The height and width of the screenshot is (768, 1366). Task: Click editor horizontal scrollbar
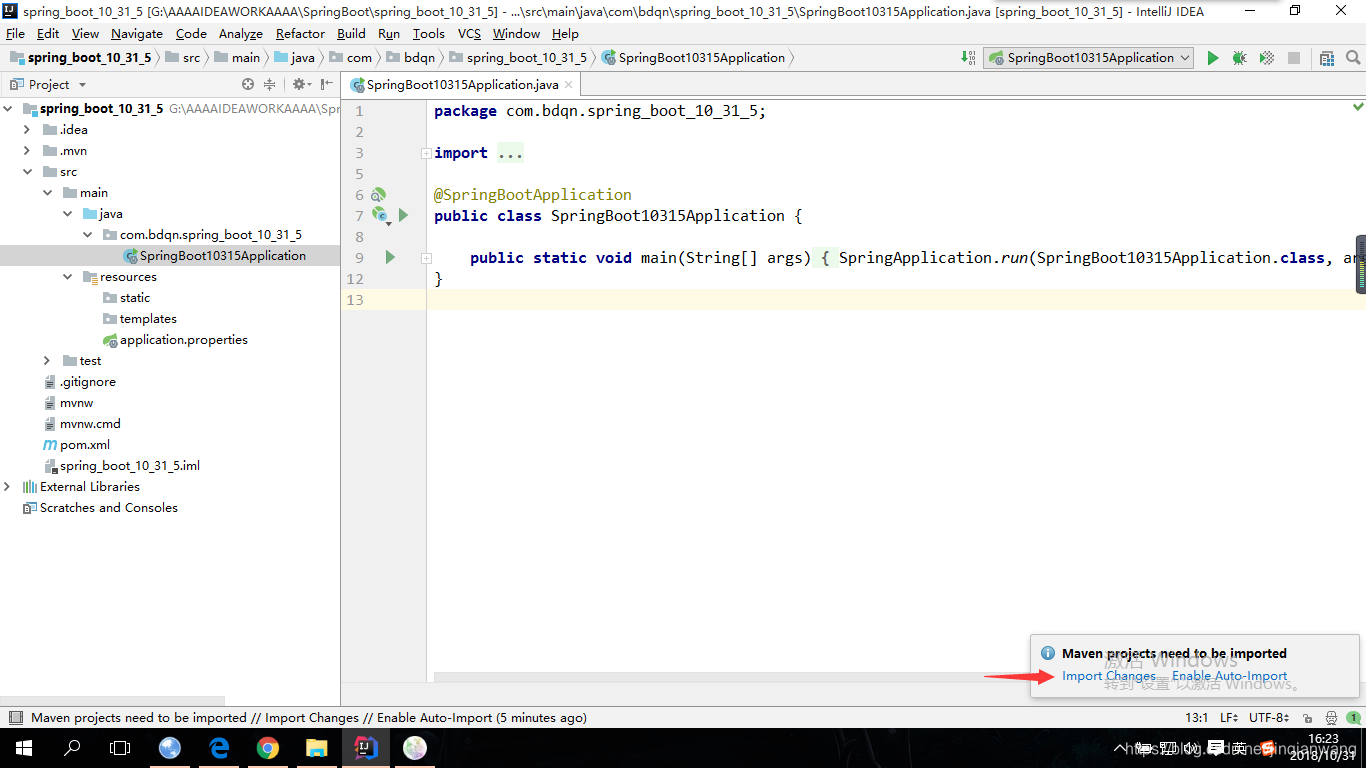pyautogui.click(x=730, y=678)
